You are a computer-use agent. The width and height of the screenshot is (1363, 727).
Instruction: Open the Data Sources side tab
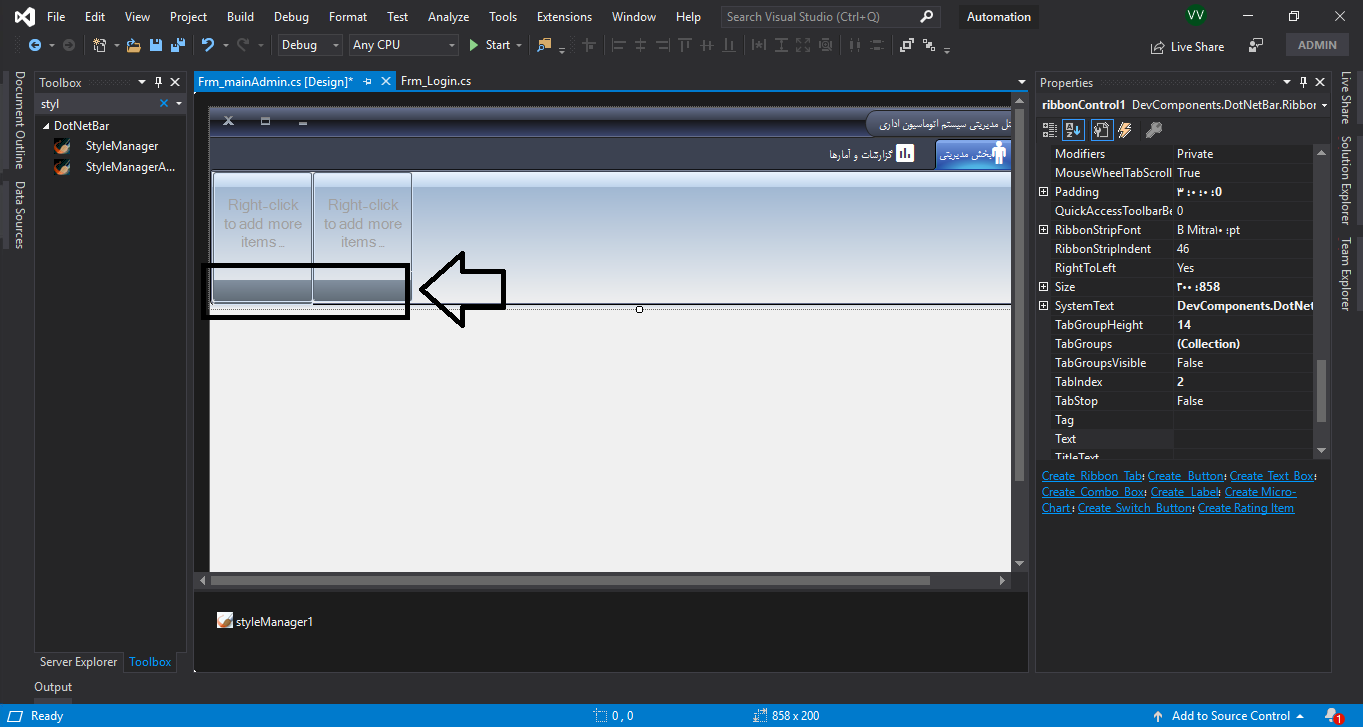click(19, 215)
